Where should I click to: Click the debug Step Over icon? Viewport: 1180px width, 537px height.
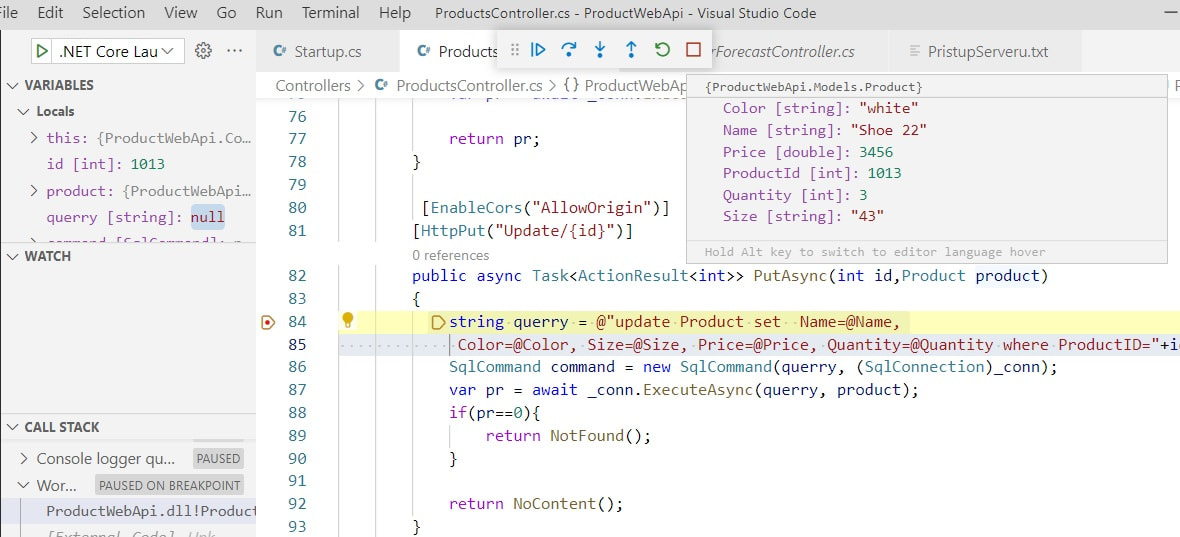pos(569,50)
